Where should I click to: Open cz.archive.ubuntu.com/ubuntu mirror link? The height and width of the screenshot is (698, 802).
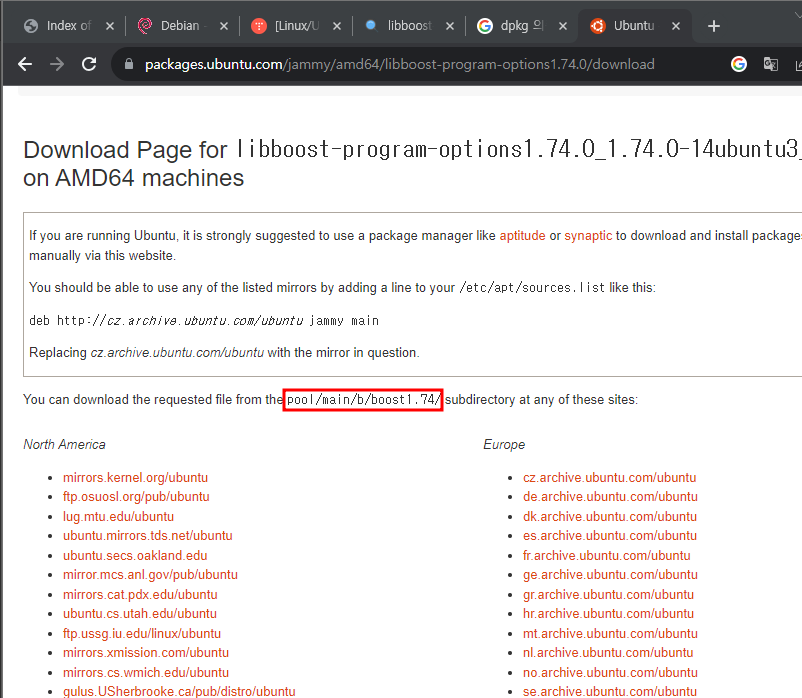[609, 477]
